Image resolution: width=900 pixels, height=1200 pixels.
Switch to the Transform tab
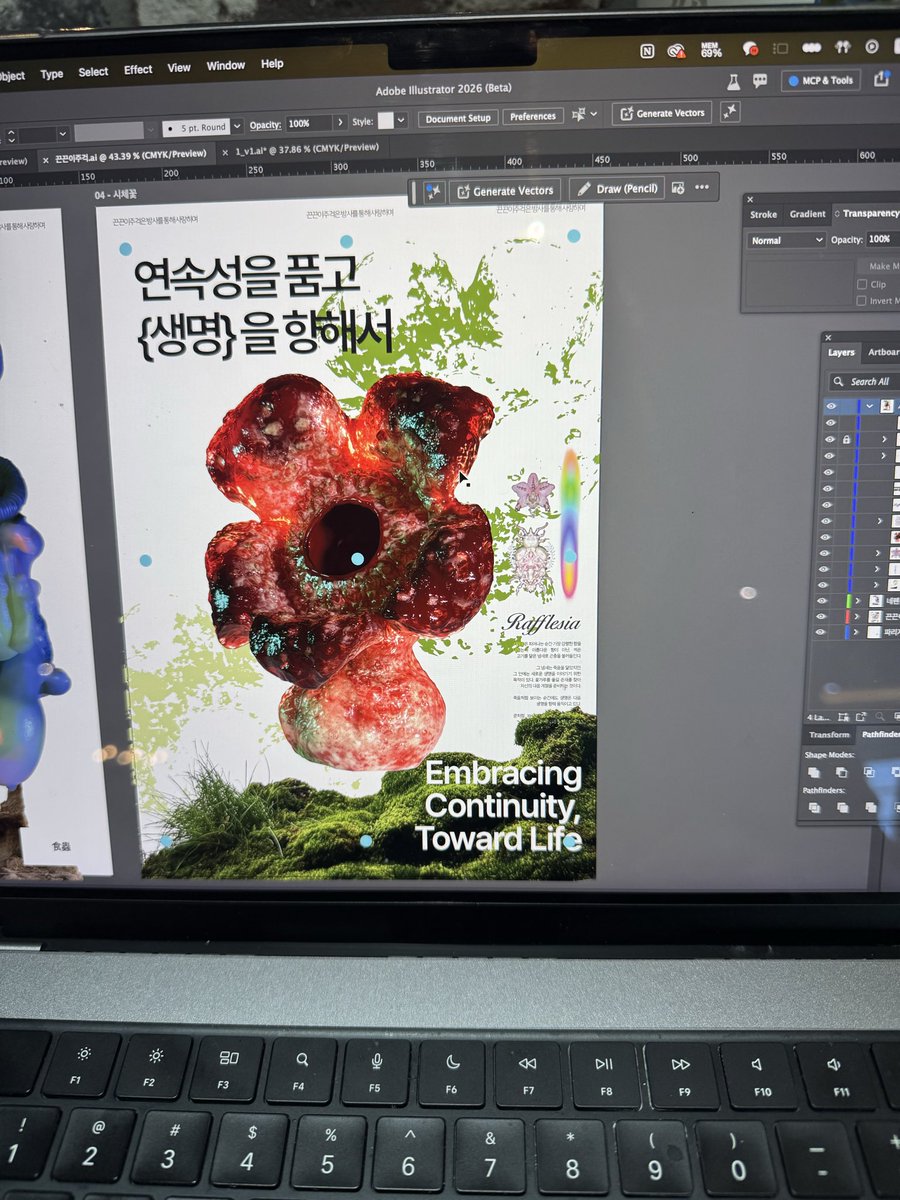tap(830, 735)
